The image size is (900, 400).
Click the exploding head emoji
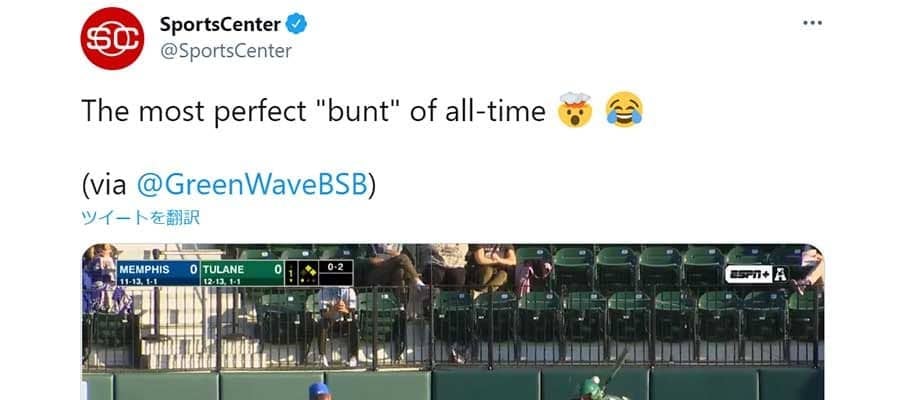572,112
